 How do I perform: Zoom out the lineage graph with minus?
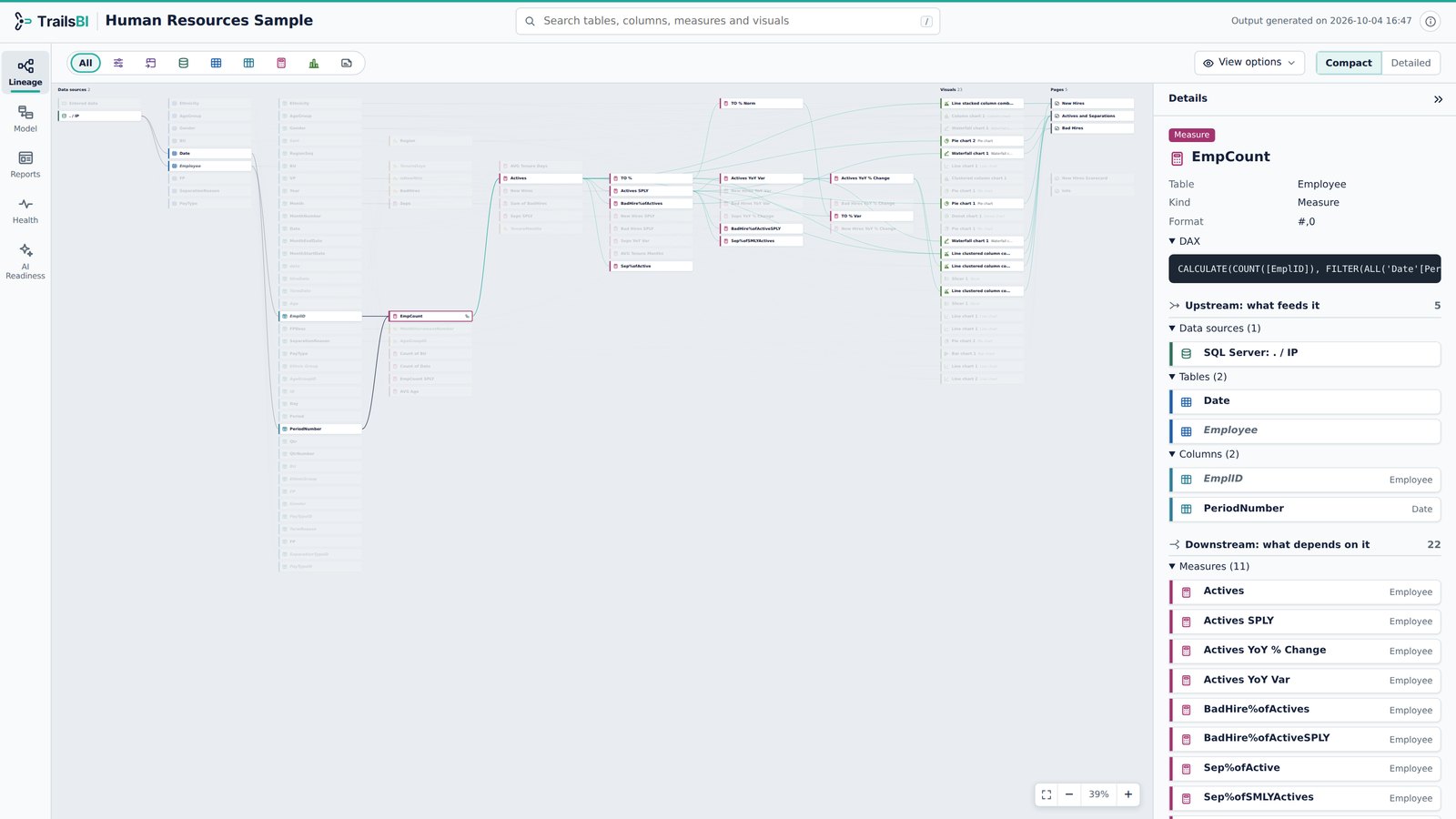click(x=1069, y=794)
